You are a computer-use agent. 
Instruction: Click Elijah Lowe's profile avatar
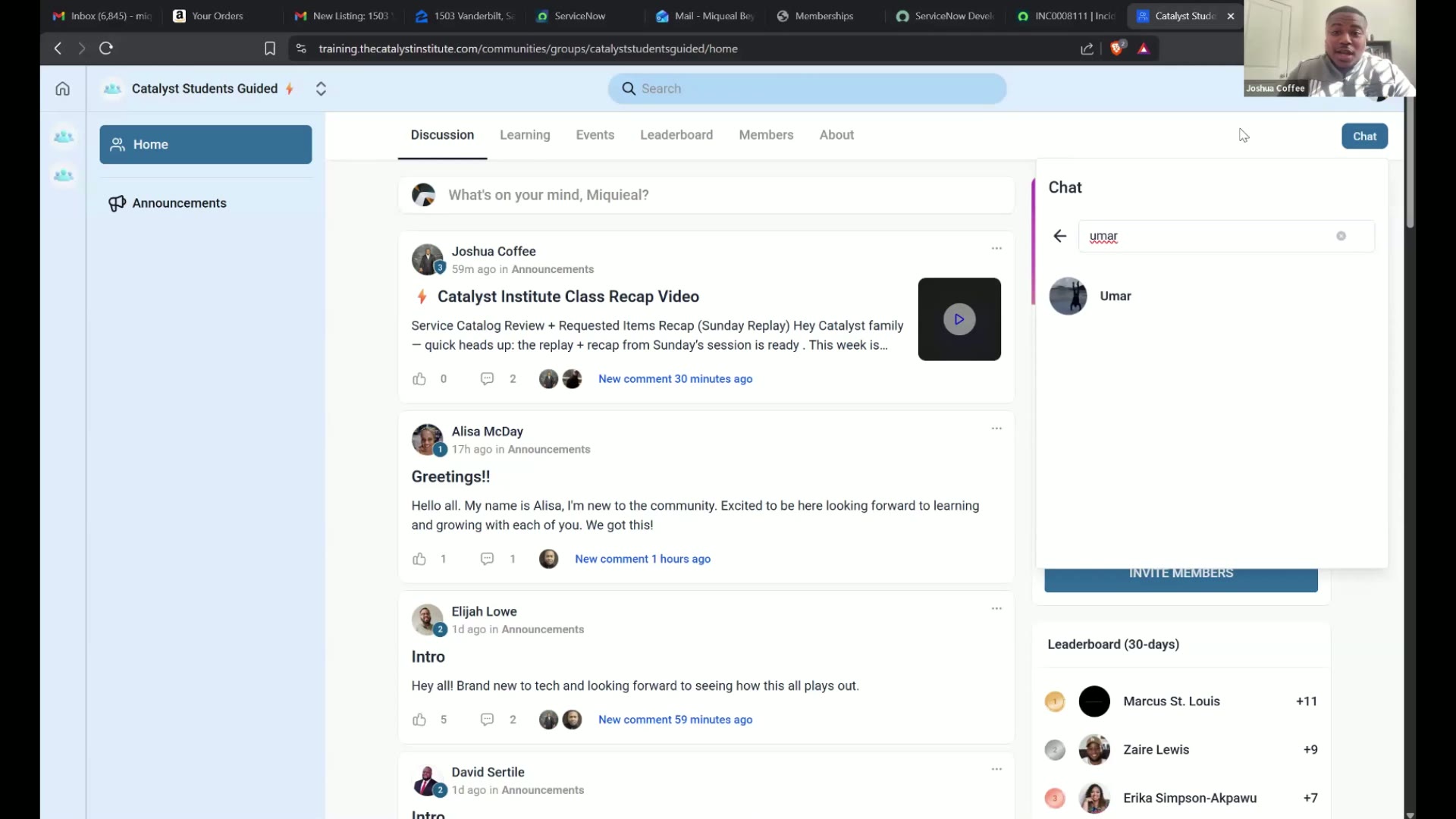(427, 620)
